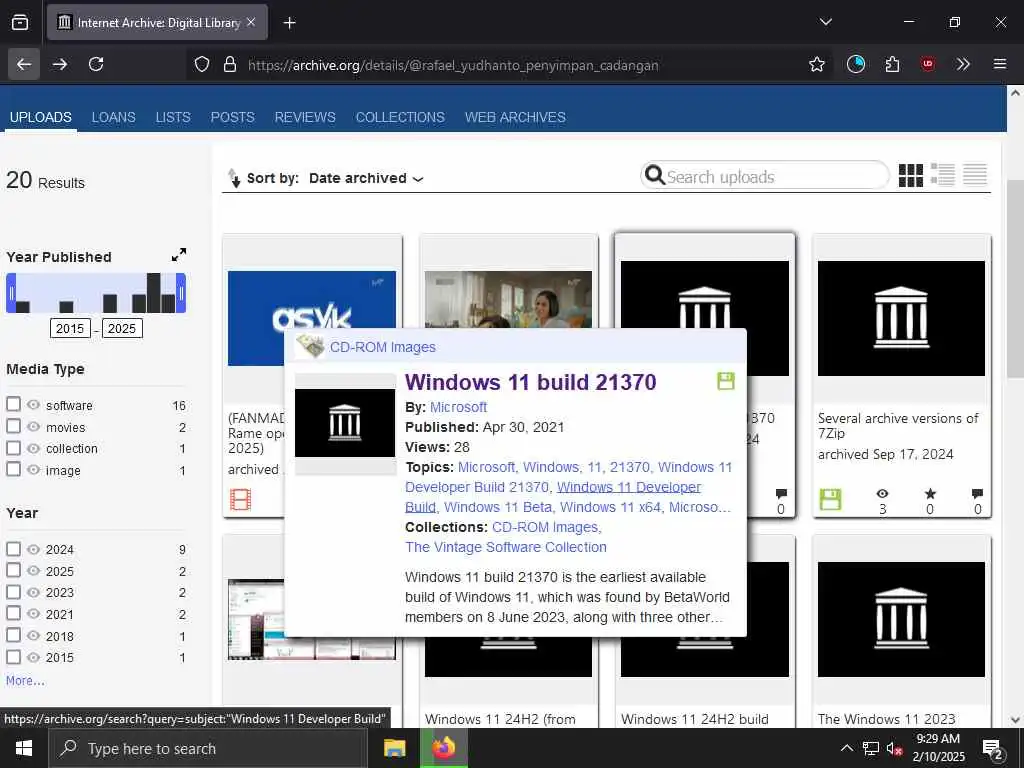This screenshot has width=1024, height=768.
Task: Click start year 2015 field
Action: click(x=70, y=328)
